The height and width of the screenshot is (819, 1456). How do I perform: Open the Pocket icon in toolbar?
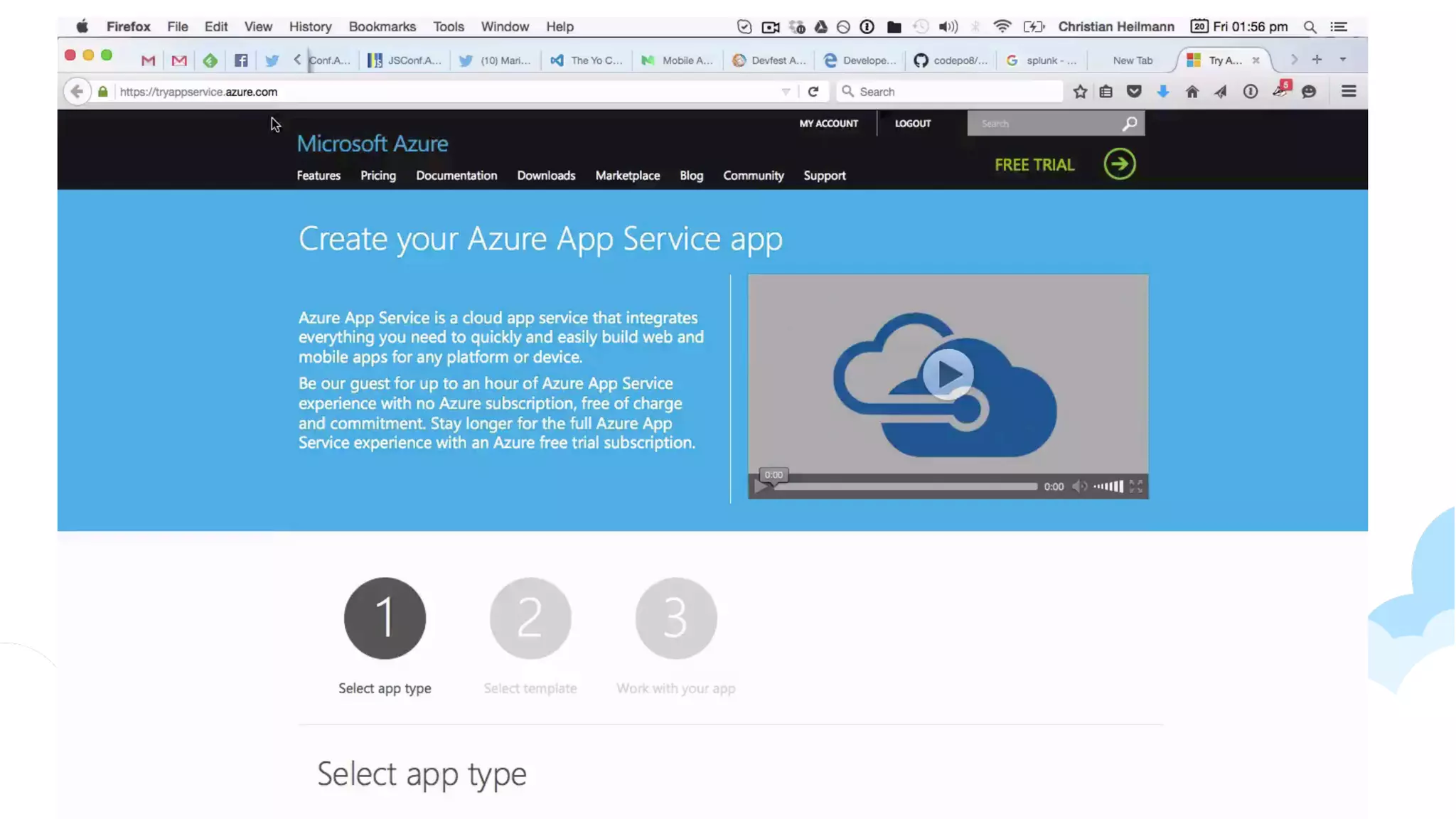pos(1134,91)
